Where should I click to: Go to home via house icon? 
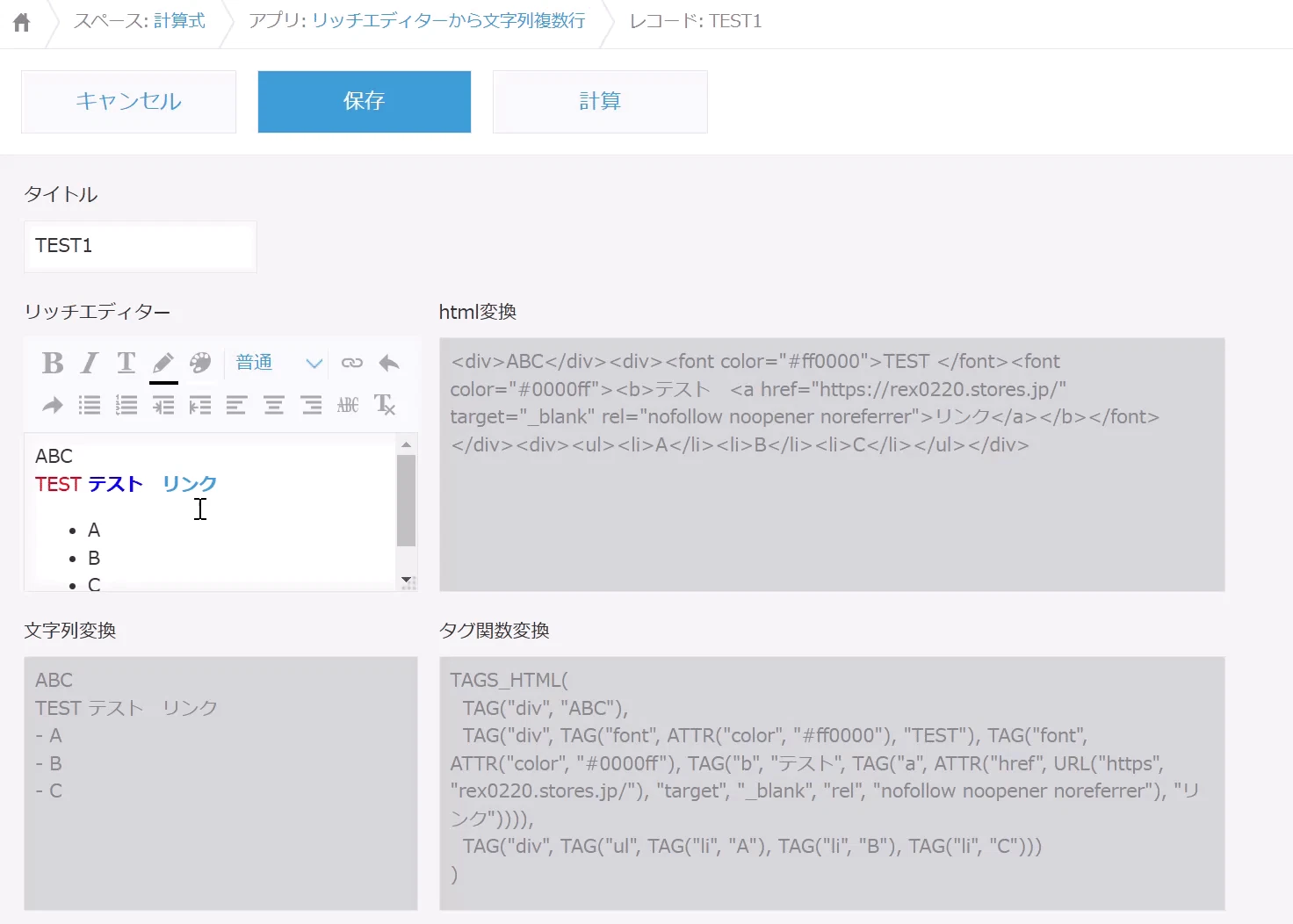point(22,23)
